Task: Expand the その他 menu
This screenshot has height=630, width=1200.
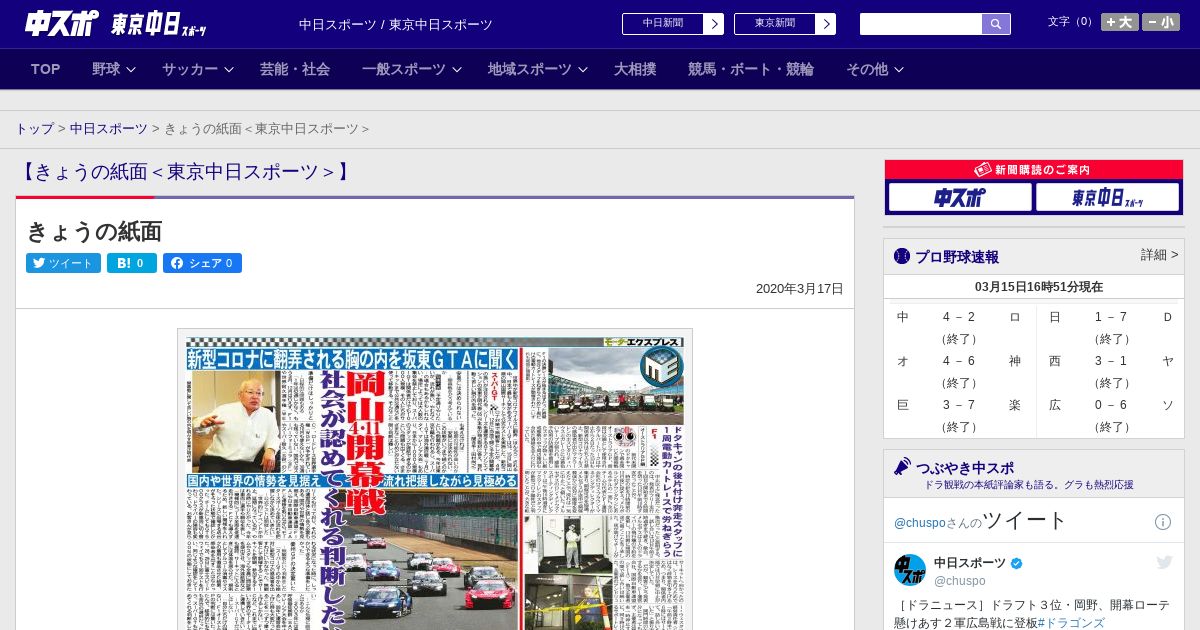Action: pyautogui.click(x=875, y=69)
